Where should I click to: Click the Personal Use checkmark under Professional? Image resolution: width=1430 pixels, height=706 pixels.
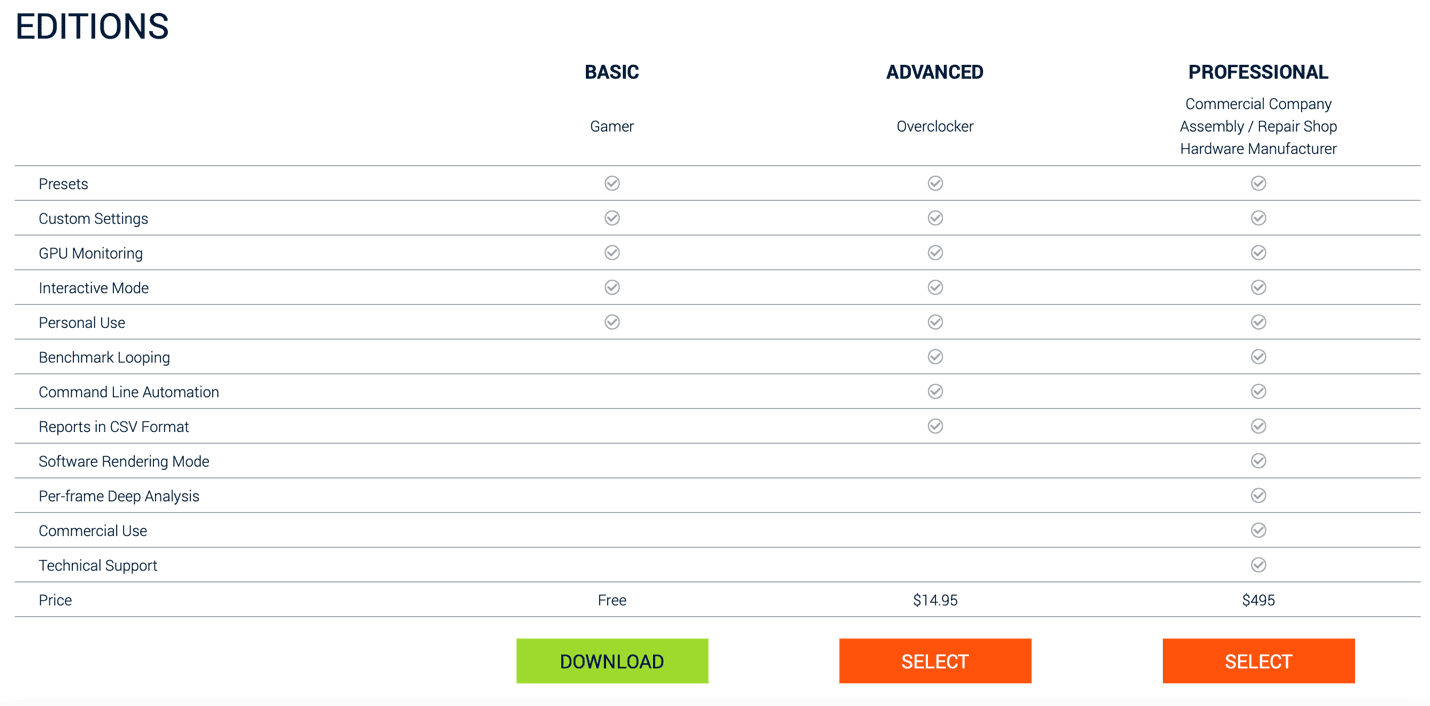1258,322
